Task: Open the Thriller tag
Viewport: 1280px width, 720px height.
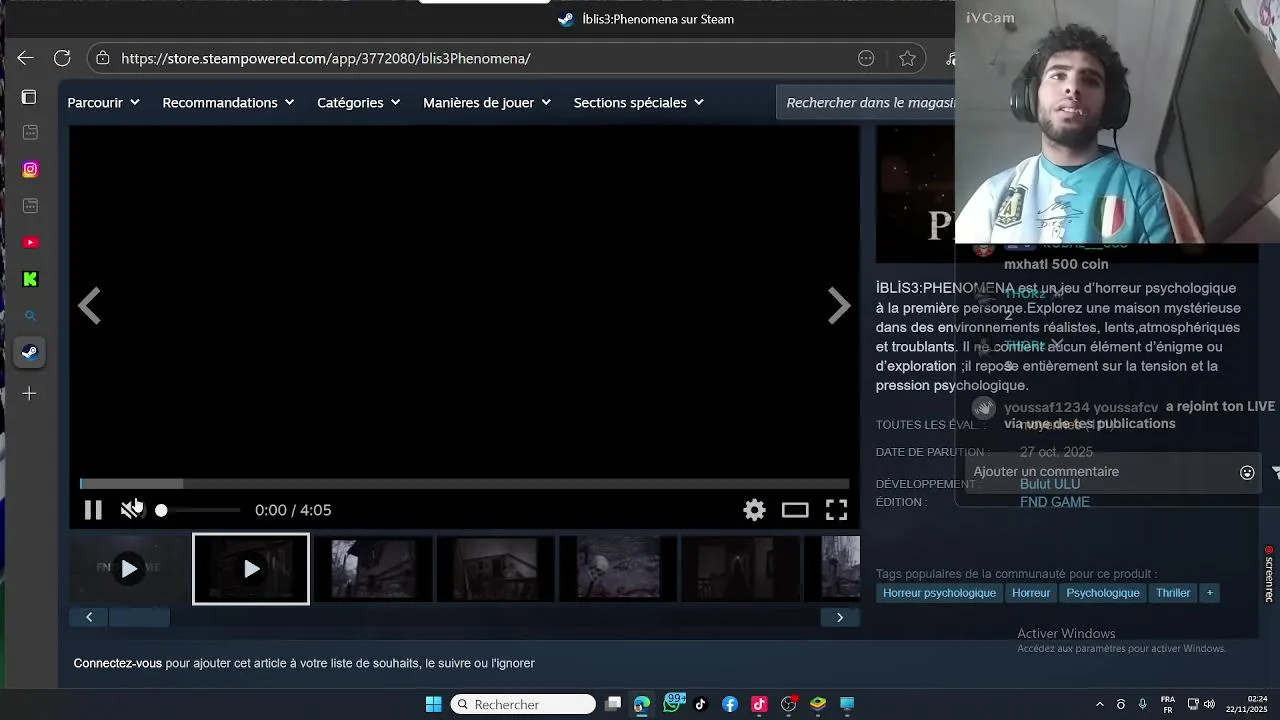Action: click(x=1173, y=593)
